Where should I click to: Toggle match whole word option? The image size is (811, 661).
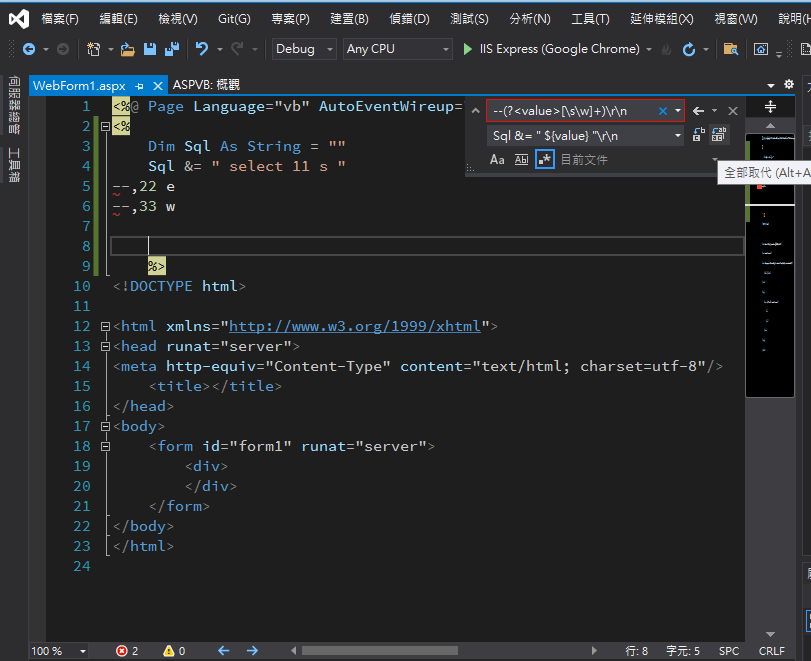521,160
